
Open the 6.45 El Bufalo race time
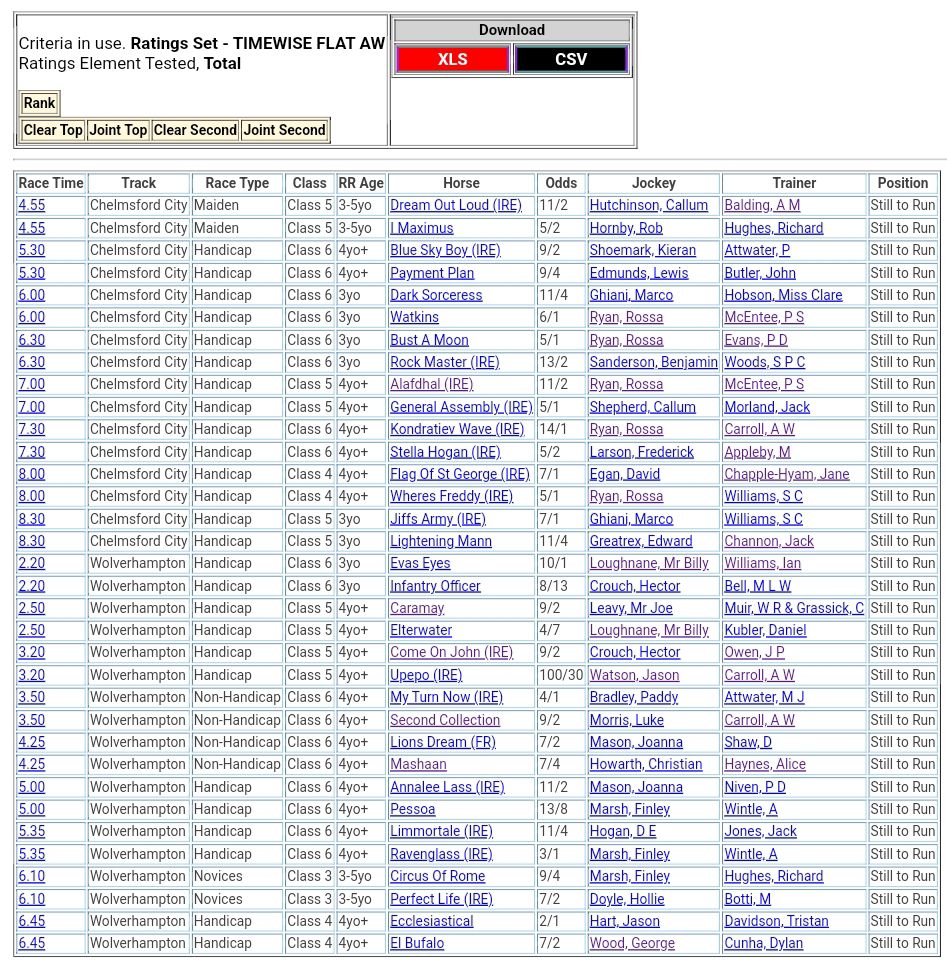click(31, 943)
